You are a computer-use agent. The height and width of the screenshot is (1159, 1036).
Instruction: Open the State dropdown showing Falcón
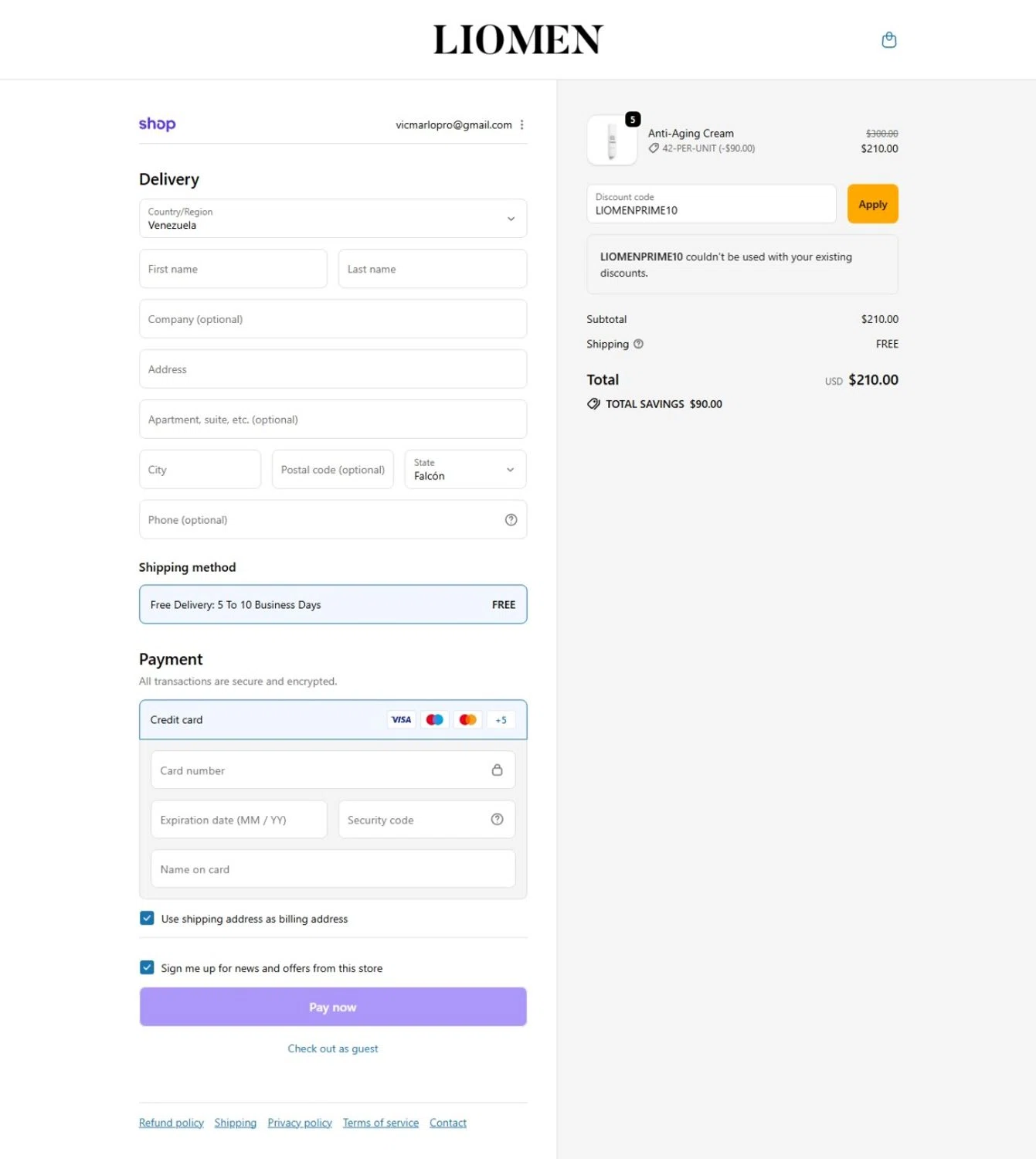(465, 469)
